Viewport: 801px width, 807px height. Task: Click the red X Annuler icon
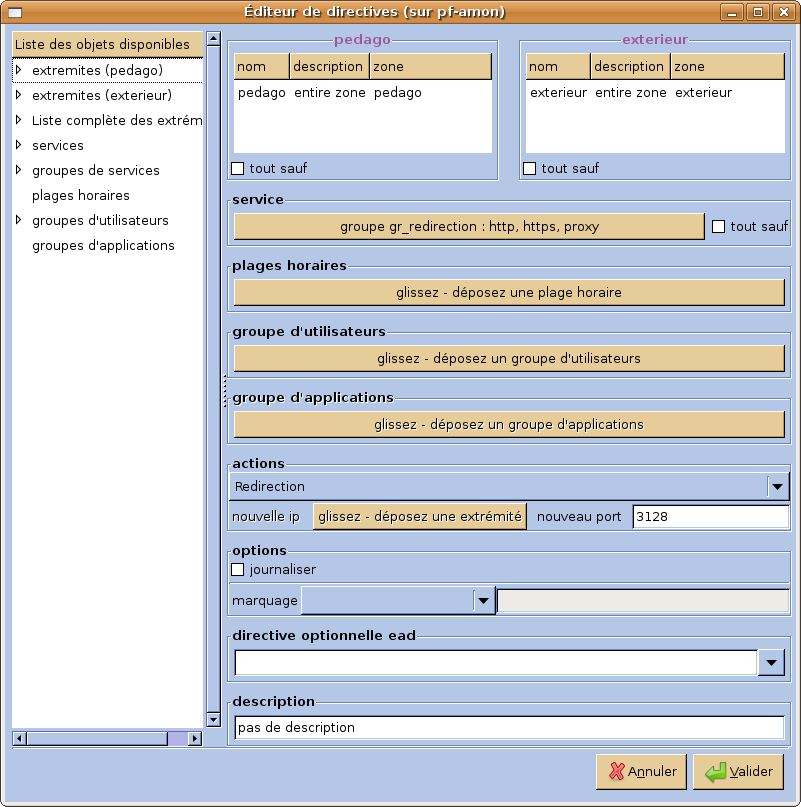(x=616, y=771)
